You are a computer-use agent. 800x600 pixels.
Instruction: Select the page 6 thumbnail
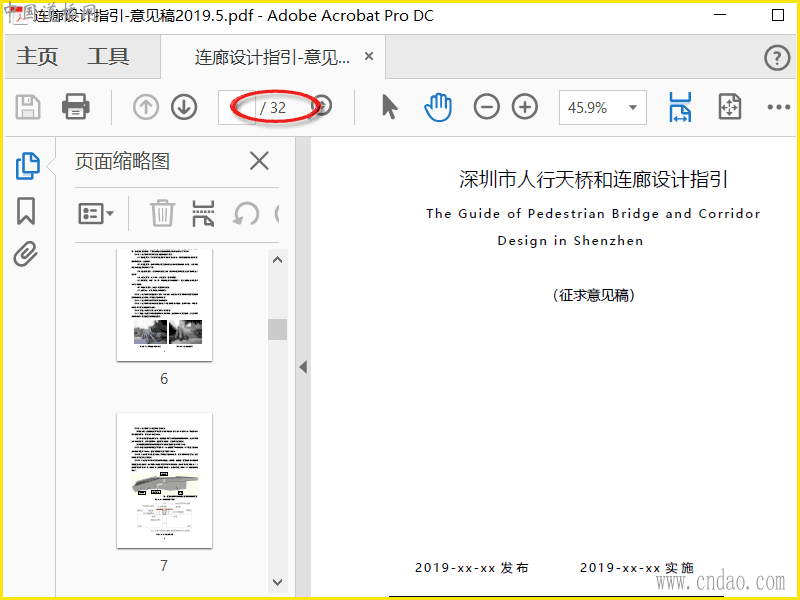click(164, 305)
